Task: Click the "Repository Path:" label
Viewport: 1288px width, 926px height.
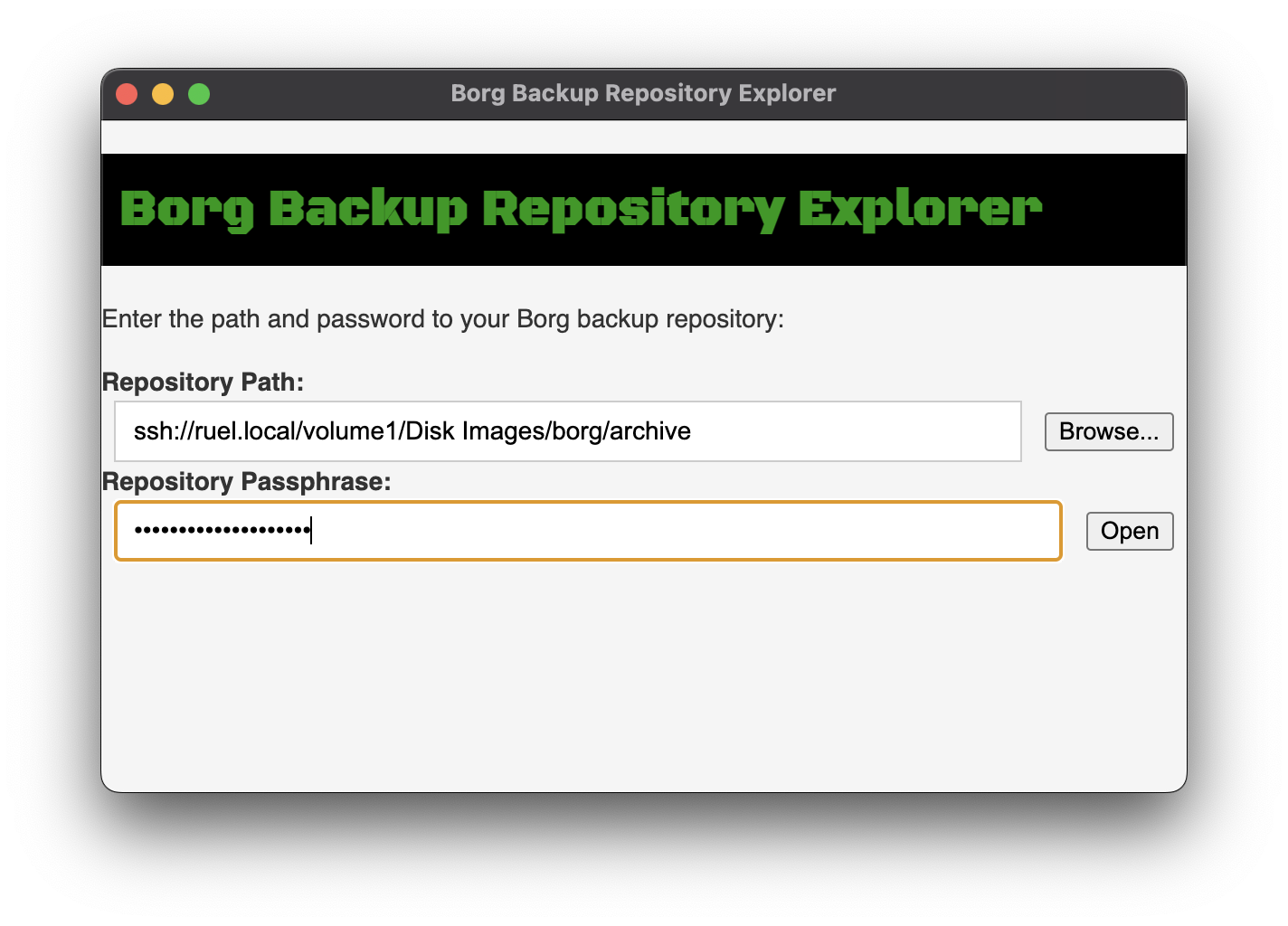Action: tap(203, 383)
